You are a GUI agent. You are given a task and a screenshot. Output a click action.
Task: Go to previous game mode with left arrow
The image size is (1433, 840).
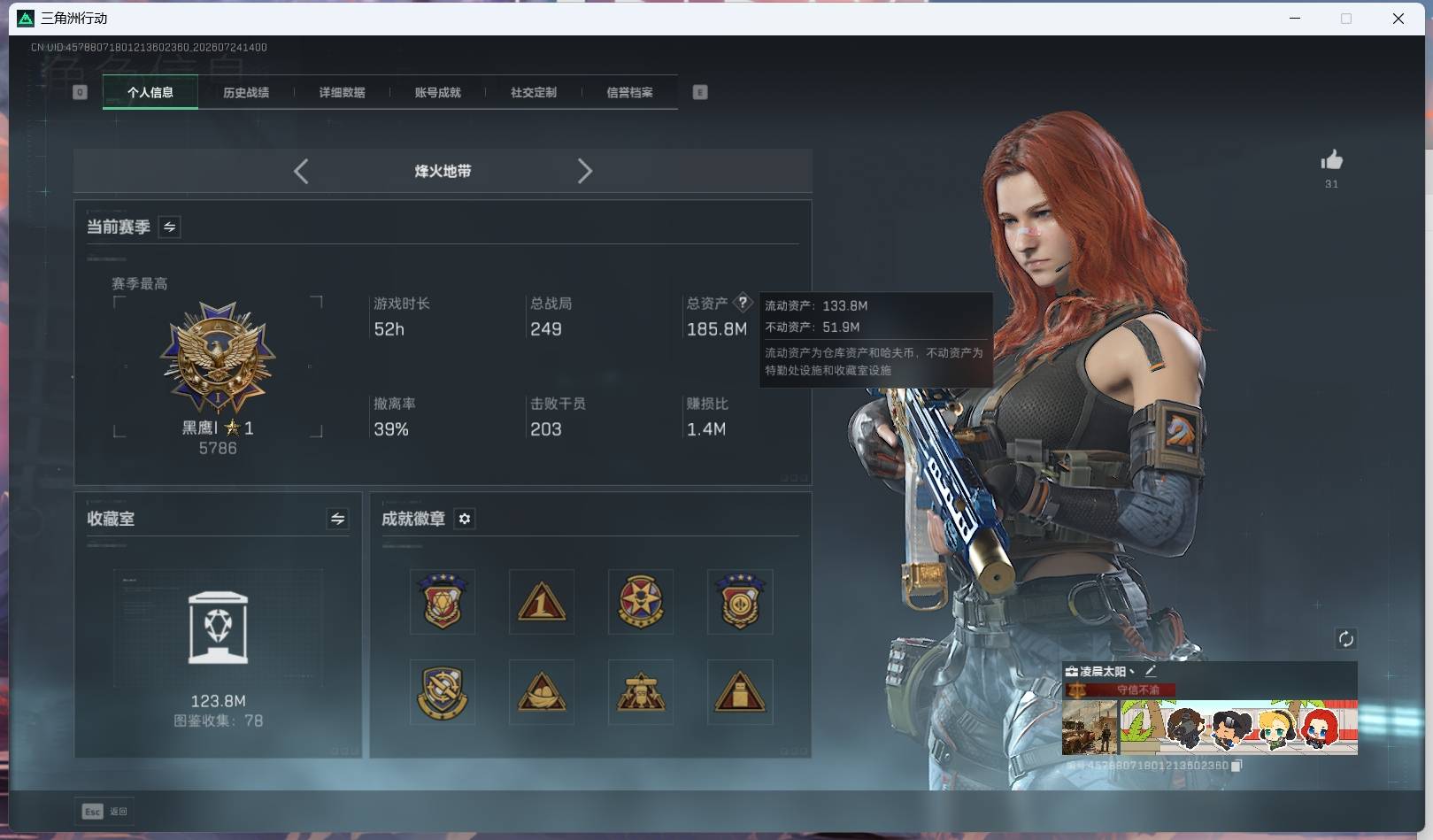[301, 171]
